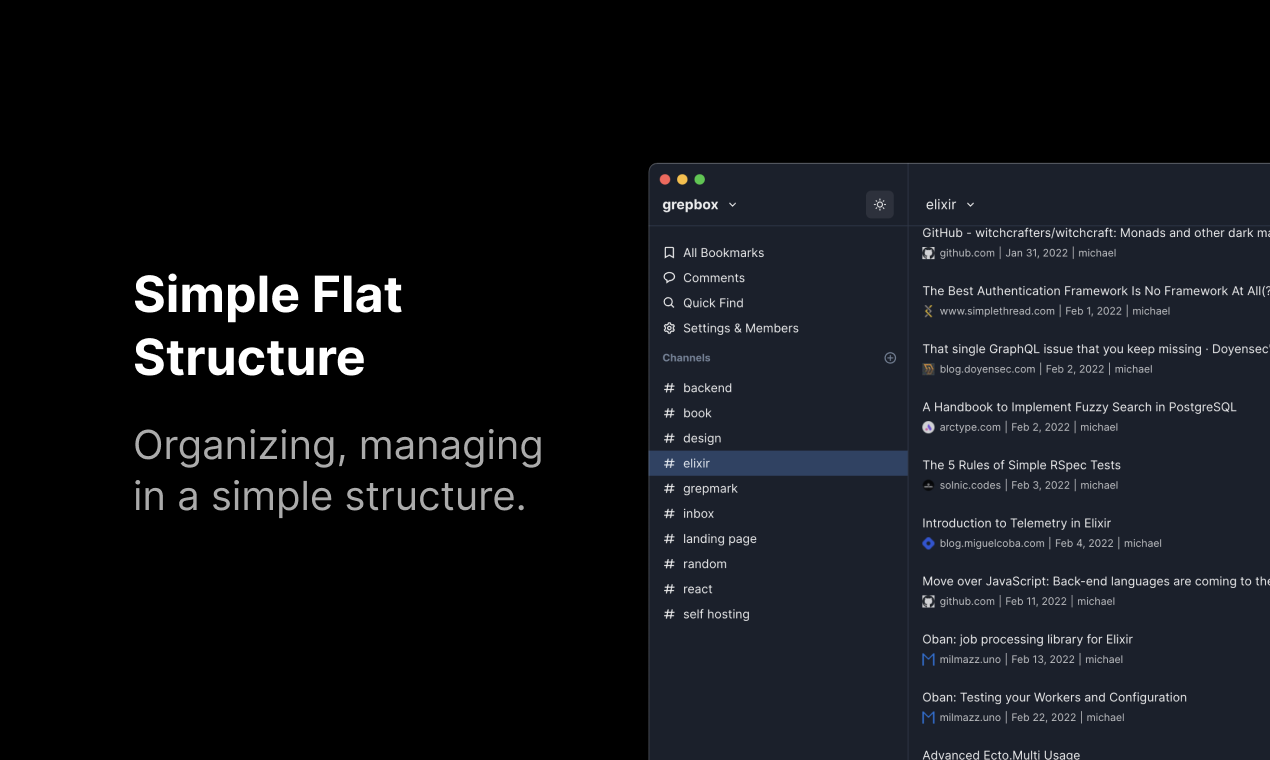
Task: Click the red close window button
Action: tap(665, 180)
